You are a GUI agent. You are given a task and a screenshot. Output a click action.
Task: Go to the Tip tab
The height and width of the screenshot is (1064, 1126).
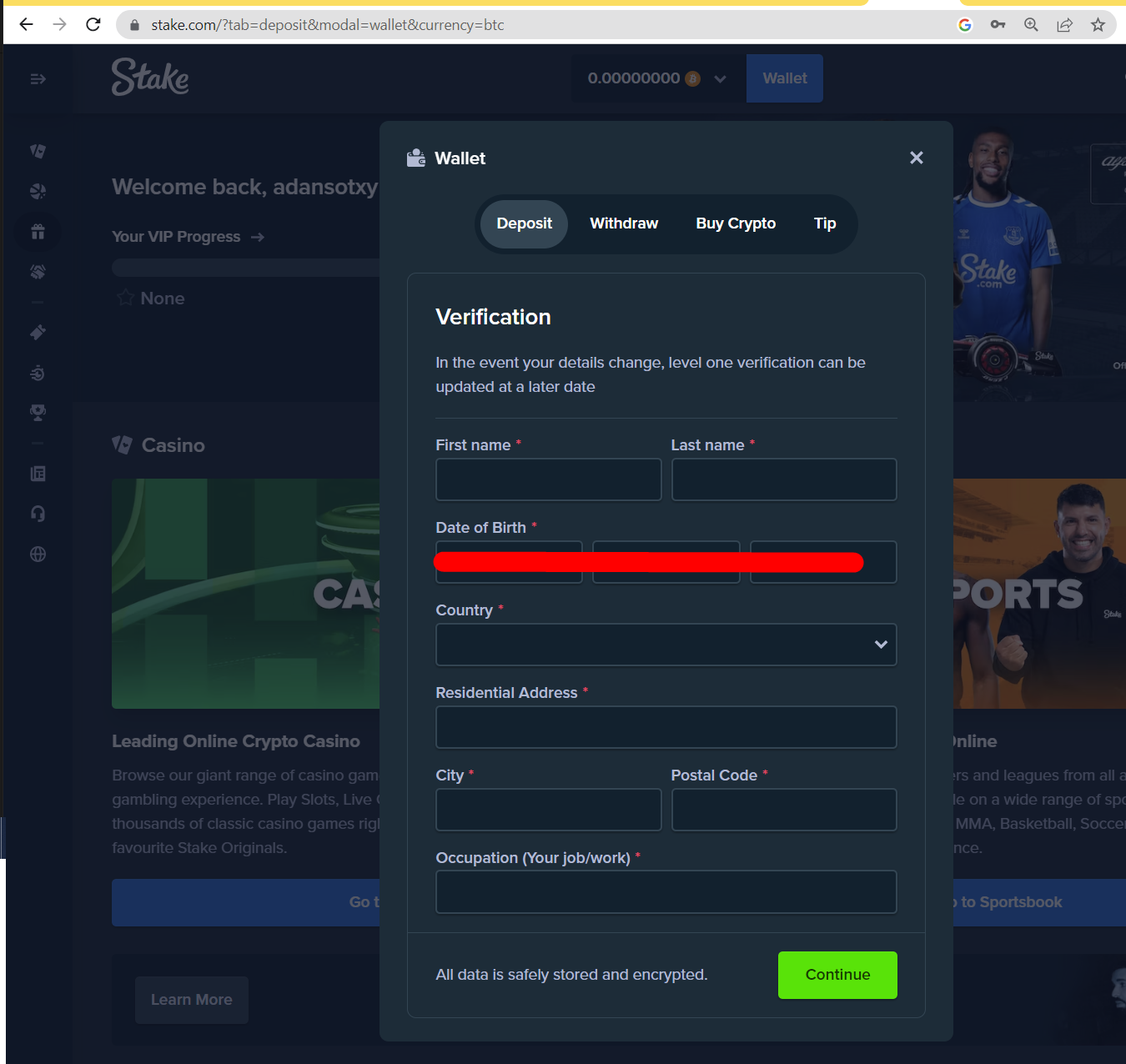(x=824, y=223)
